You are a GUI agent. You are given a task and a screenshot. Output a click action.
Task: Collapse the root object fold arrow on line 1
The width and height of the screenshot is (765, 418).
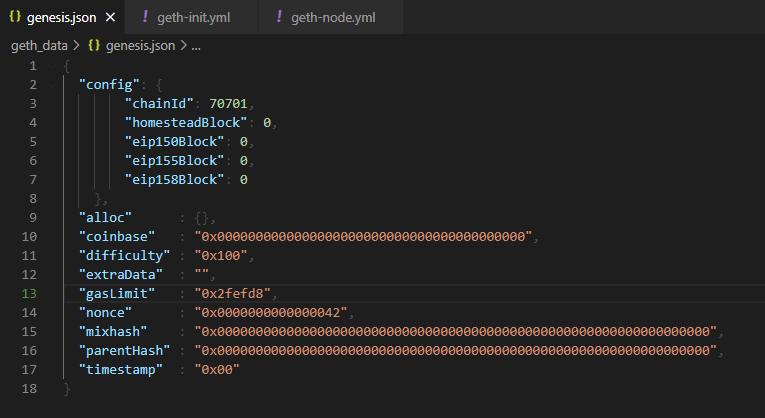[52, 66]
